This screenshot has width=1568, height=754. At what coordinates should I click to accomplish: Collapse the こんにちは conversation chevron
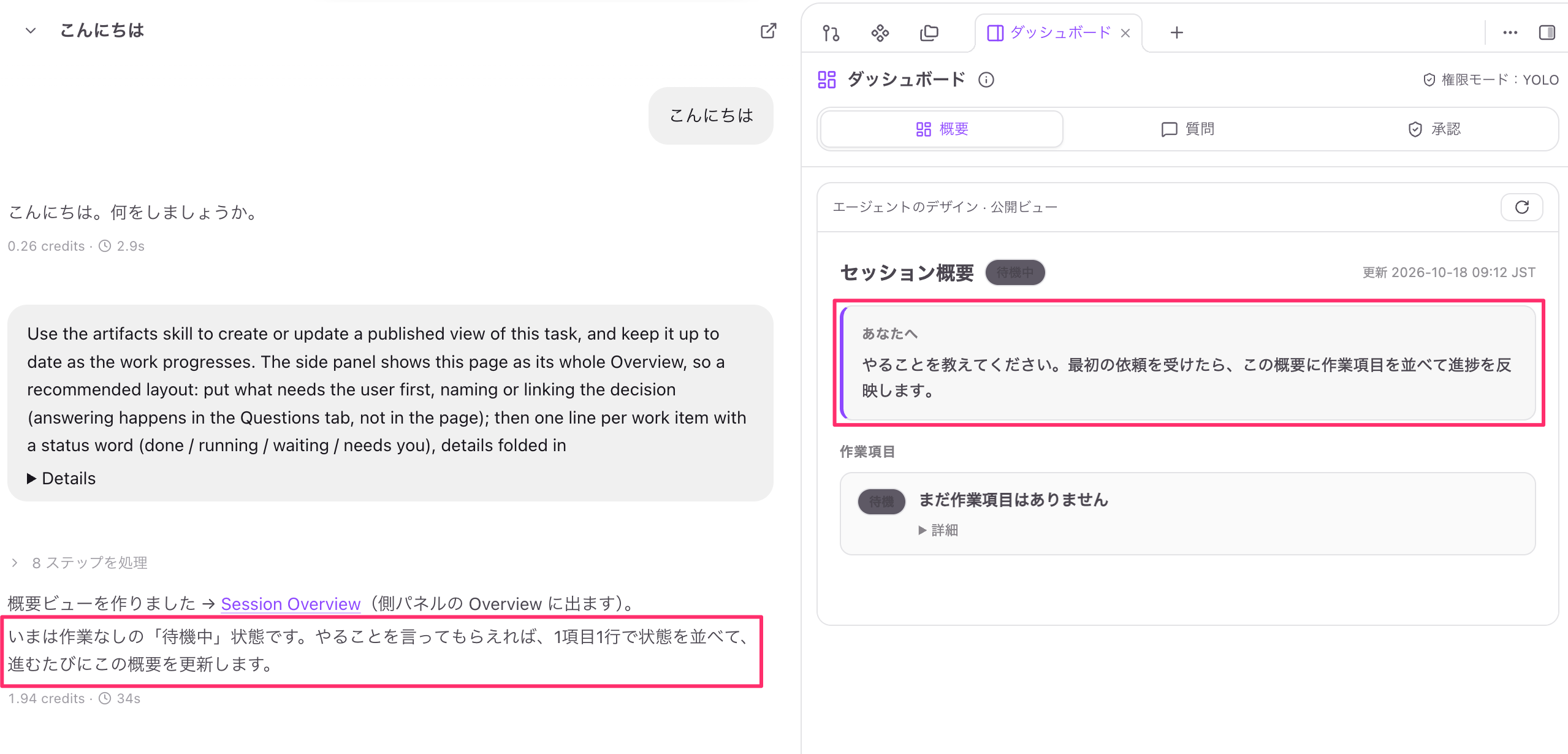[x=31, y=31]
